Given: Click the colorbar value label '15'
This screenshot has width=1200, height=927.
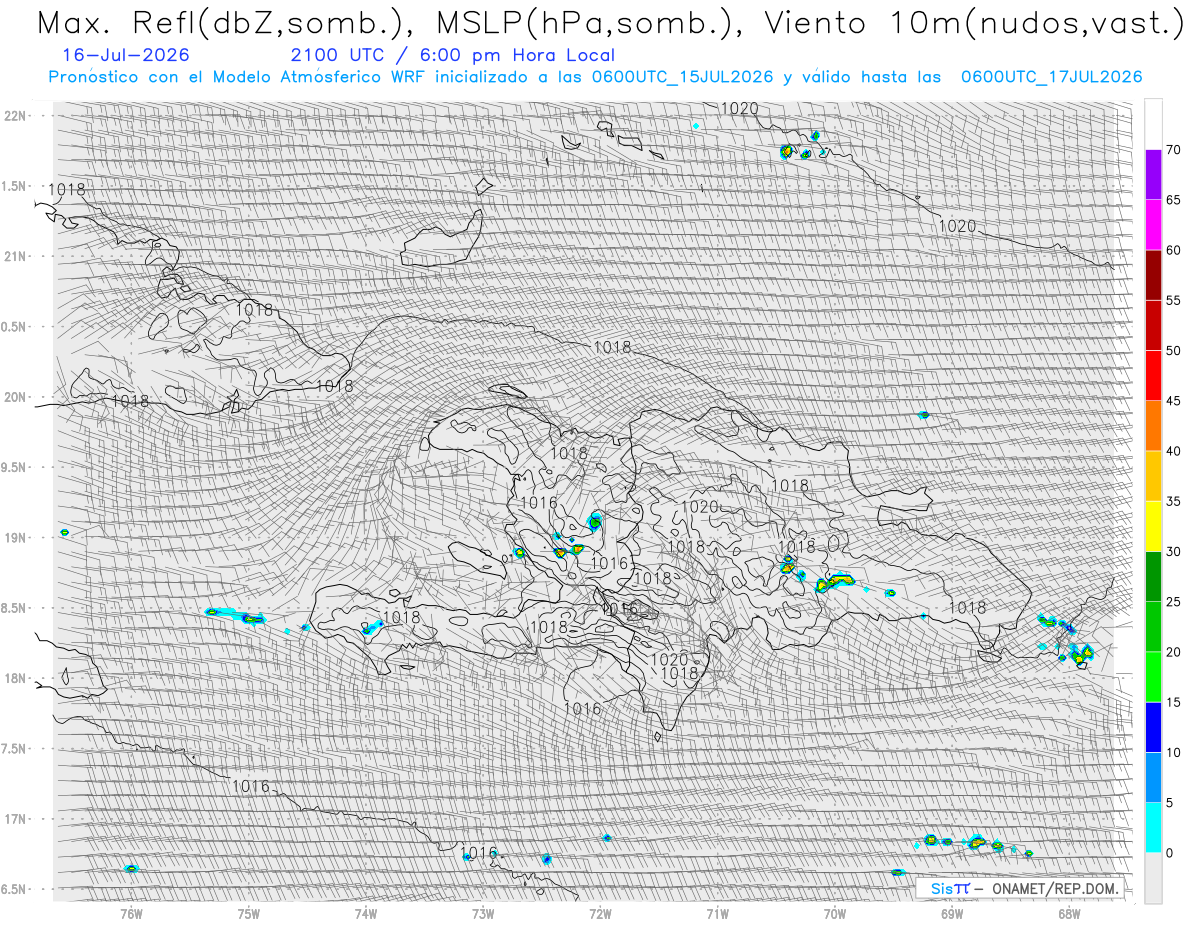Looking at the screenshot, I should point(1174,702).
